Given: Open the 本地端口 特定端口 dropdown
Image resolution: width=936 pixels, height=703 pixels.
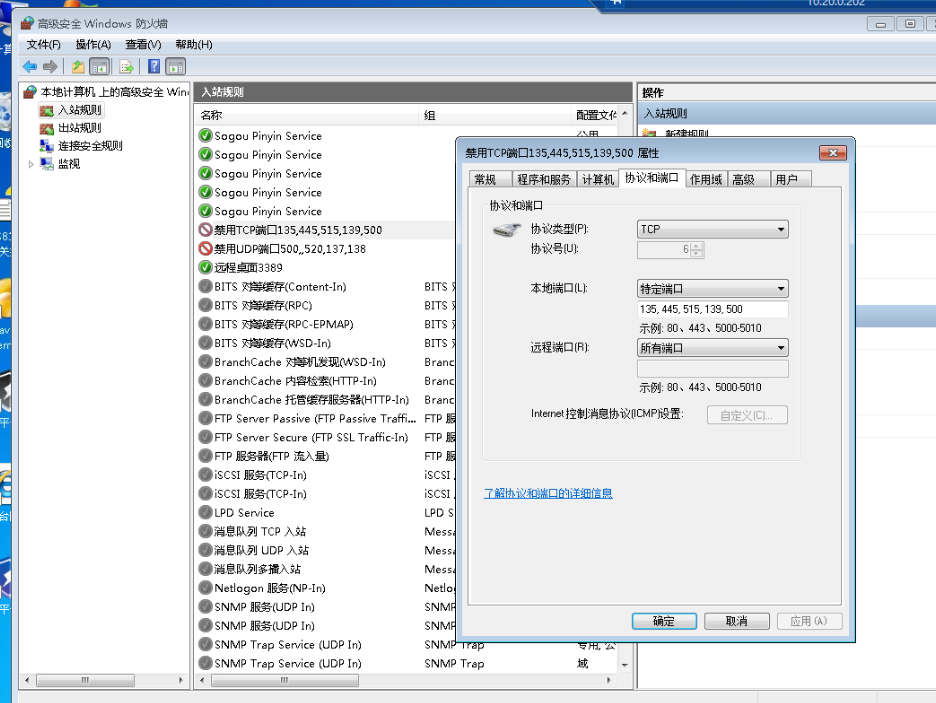Looking at the screenshot, I should click(713, 289).
